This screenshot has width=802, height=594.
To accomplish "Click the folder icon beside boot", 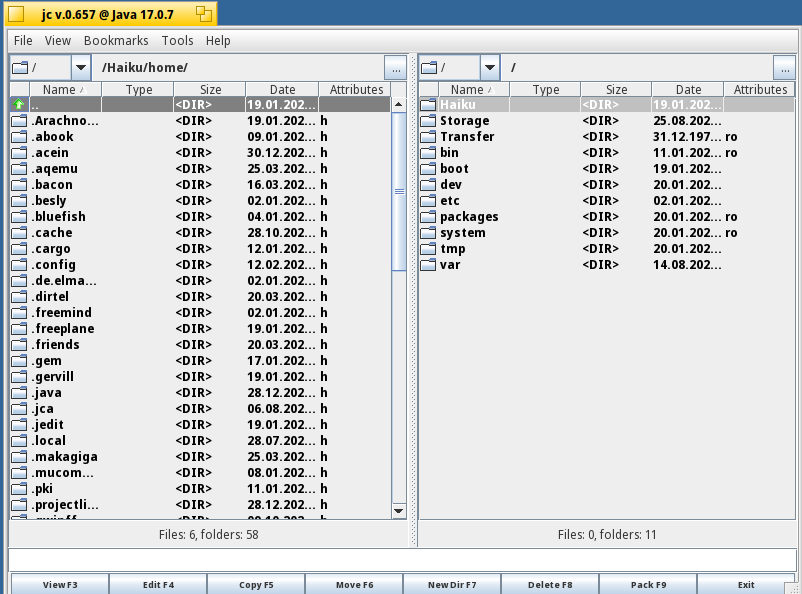I will (x=428, y=169).
